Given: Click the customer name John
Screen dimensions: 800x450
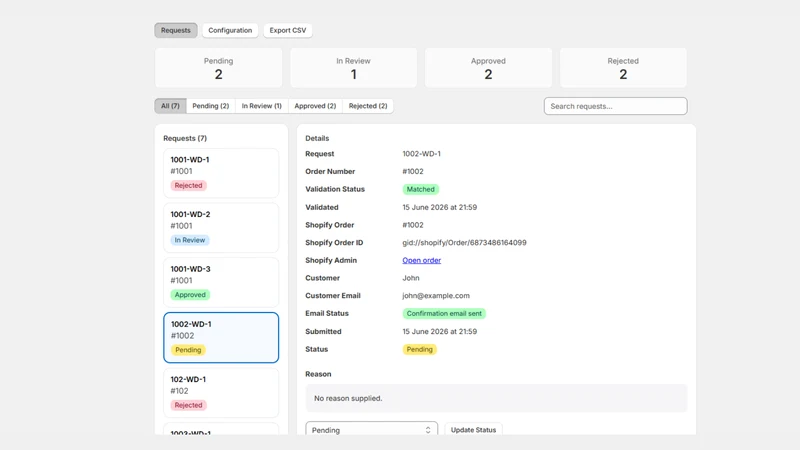Looking at the screenshot, I should pos(411,278).
